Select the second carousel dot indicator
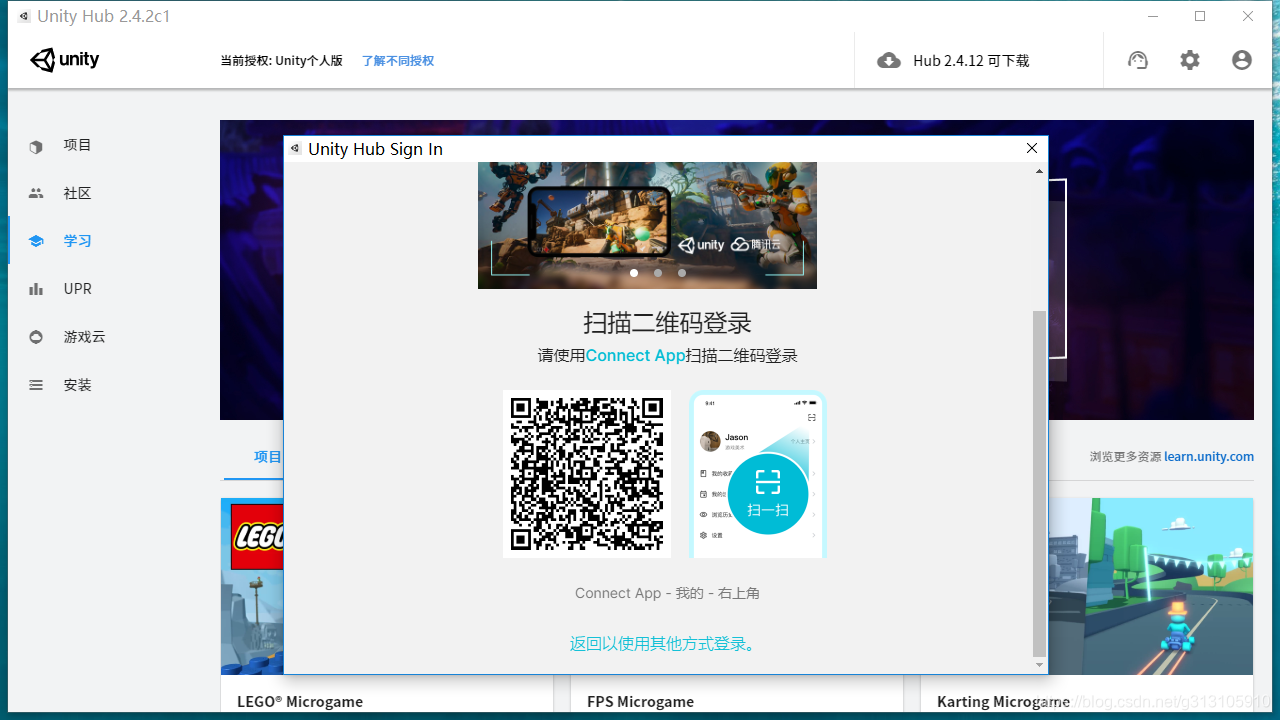The image size is (1280, 720). pyautogui.click(x=658, y=273)
